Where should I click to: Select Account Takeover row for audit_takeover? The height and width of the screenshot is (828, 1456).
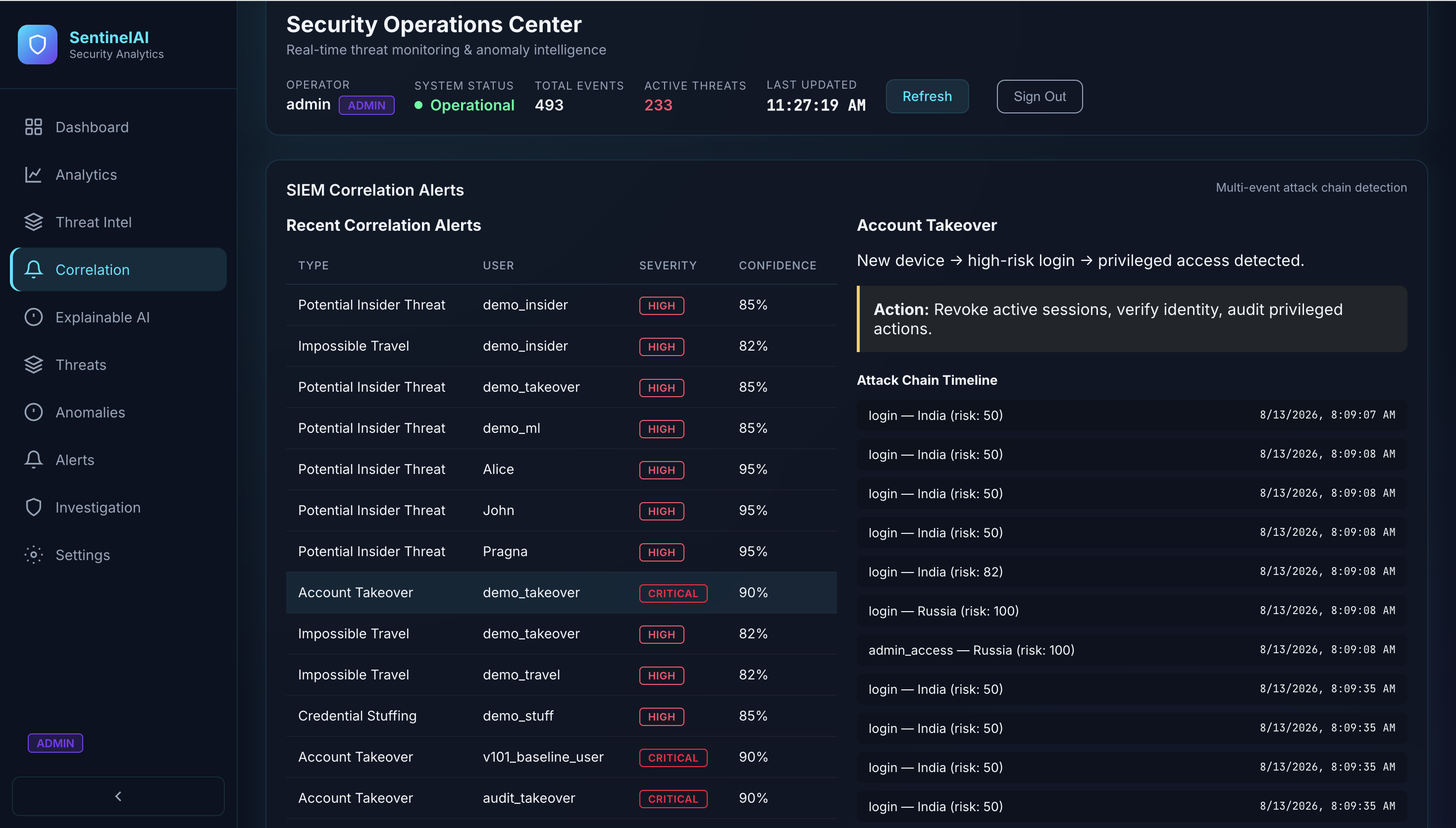(x=561, y=798)
